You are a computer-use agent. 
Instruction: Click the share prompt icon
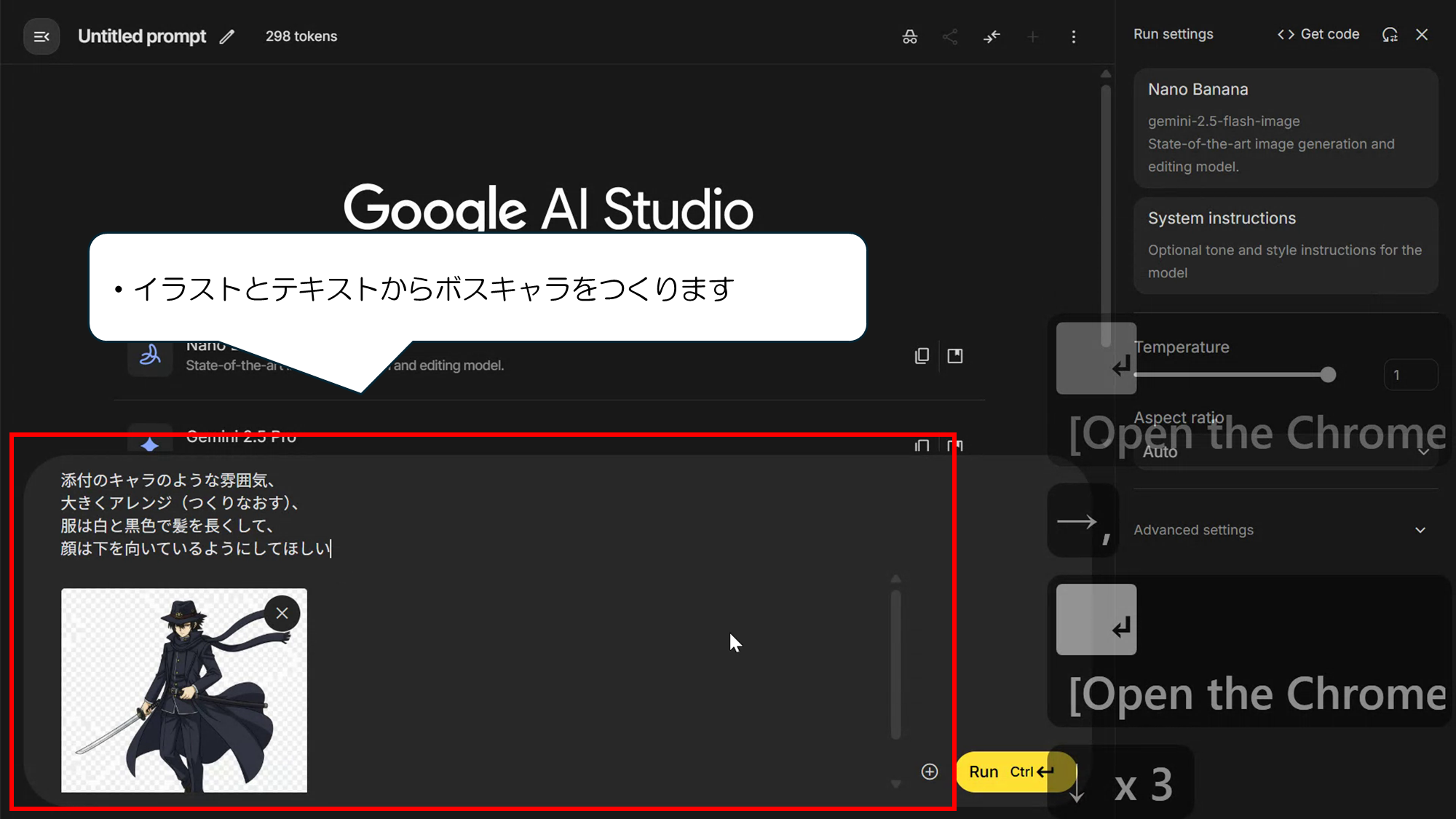(950, 36)
